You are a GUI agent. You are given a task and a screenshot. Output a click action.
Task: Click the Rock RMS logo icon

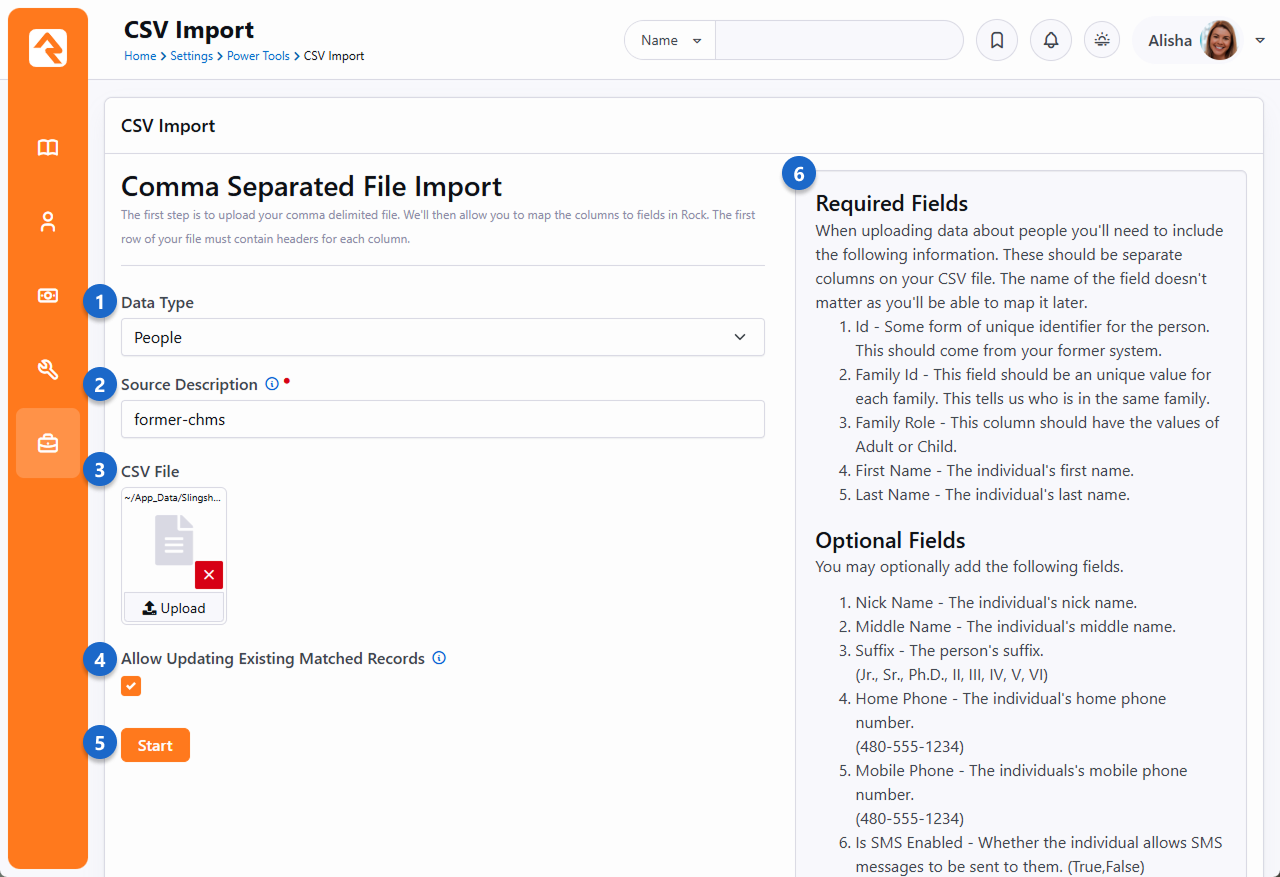pos(48,48)
